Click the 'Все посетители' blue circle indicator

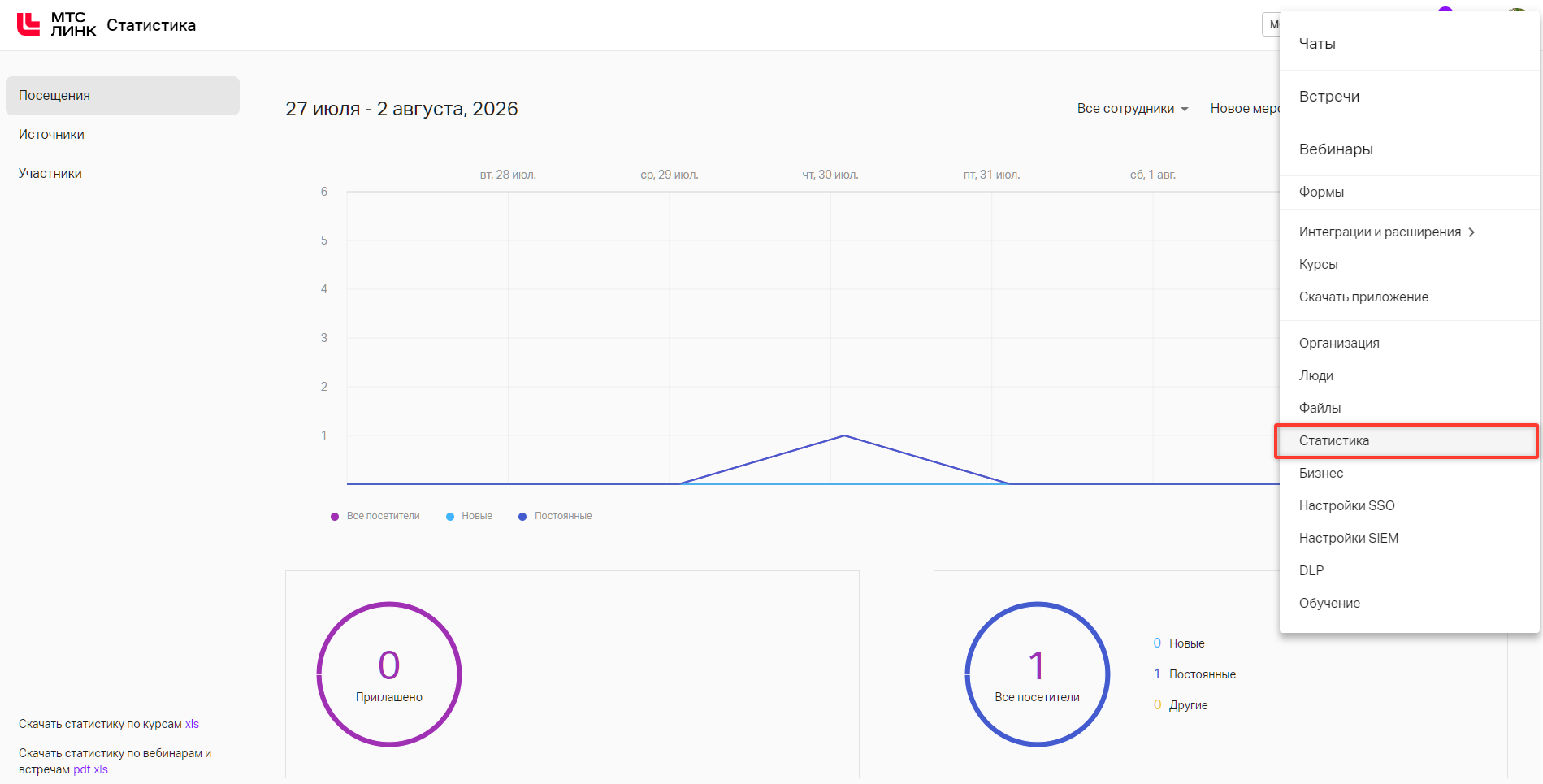1038,674
